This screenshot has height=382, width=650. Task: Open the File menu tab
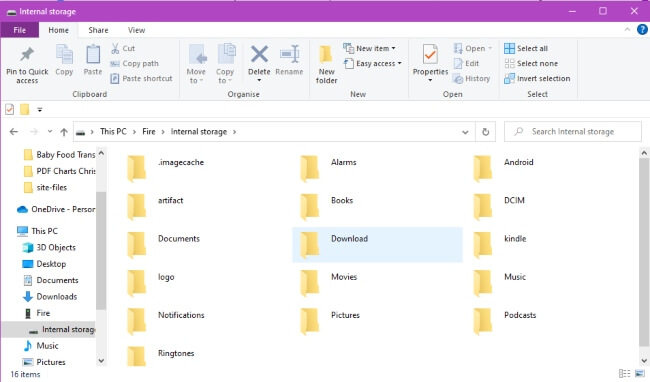[x=19, y=30]
